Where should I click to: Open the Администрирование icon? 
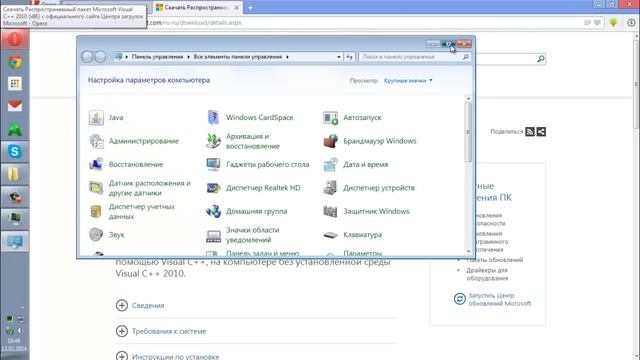click(96, 141)
